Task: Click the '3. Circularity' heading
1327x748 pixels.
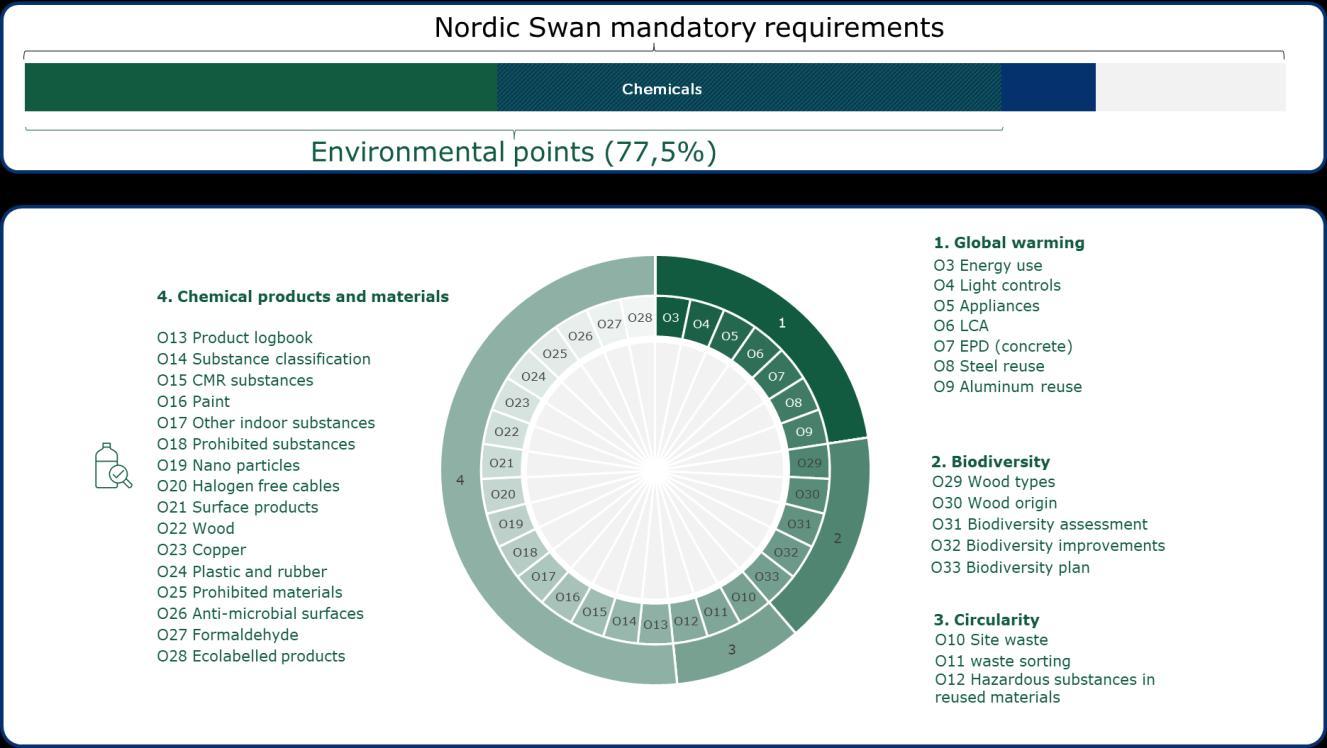Action: (986, 619)
